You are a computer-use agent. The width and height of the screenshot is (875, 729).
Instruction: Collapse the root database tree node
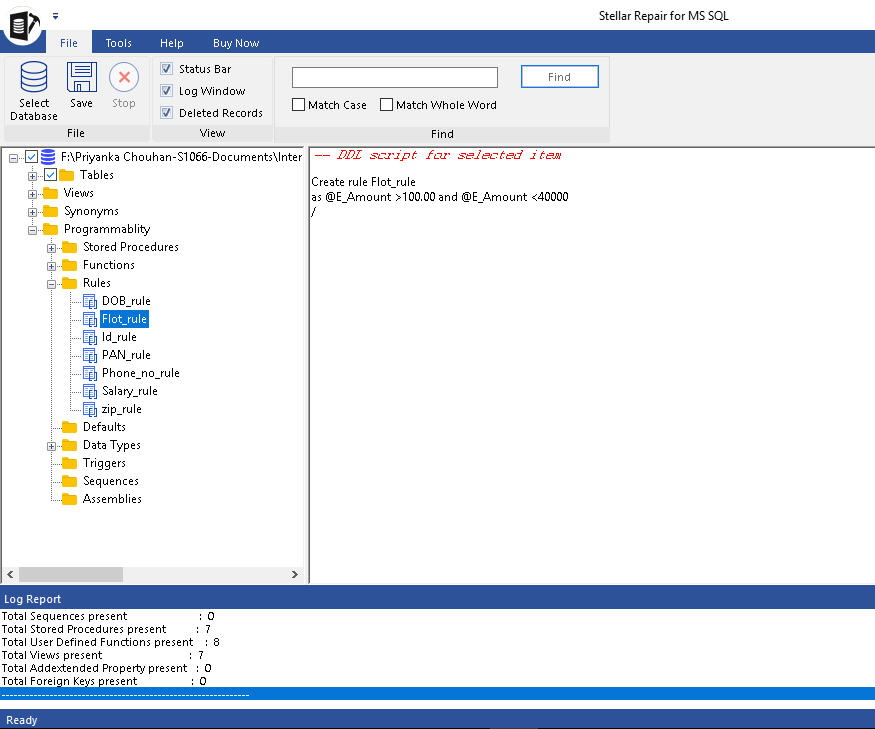(x=13, y=159)
